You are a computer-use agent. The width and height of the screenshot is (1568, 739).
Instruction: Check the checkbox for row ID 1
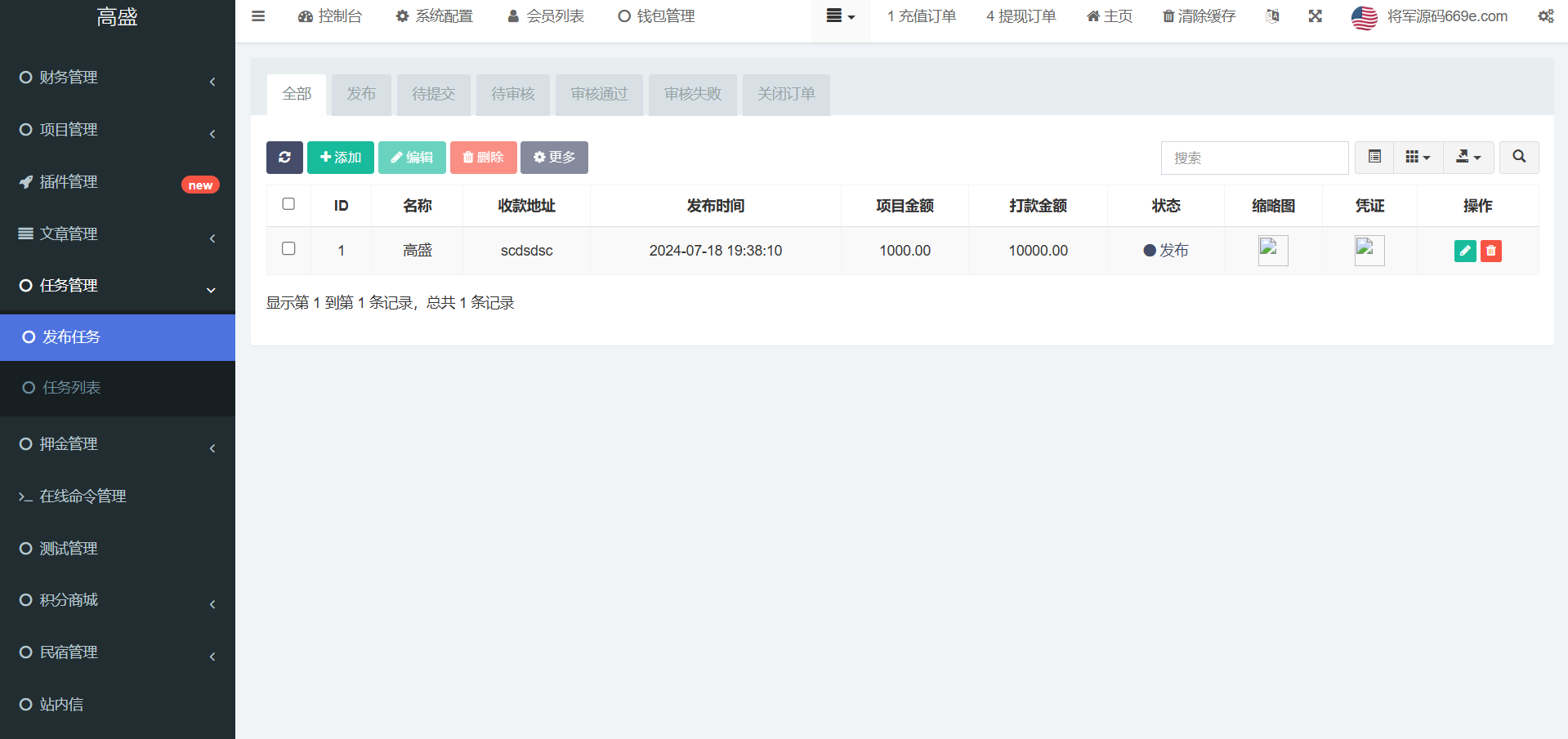pos(288,249)
